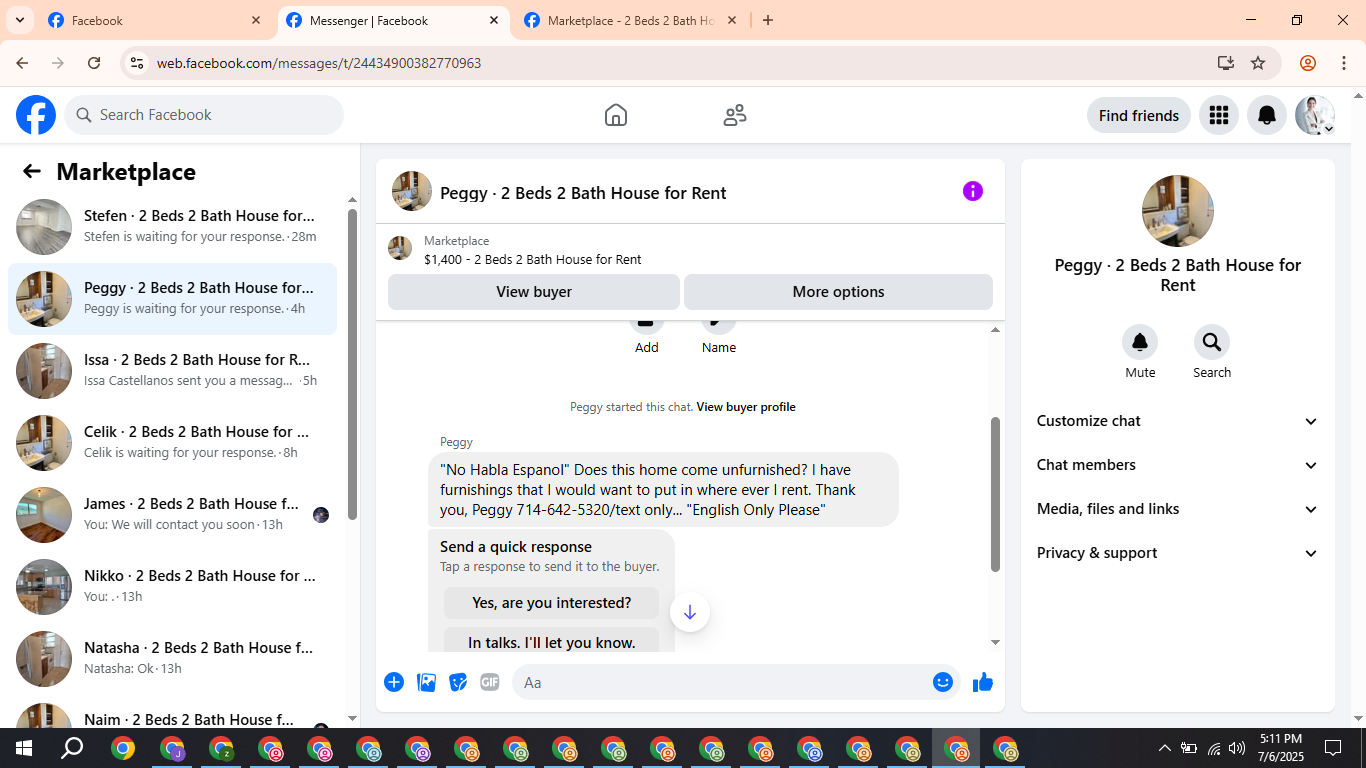The height and width of the screenshot is (768, 1366).
Task: Open conversation information purple icon
Action: pos(973,191)
